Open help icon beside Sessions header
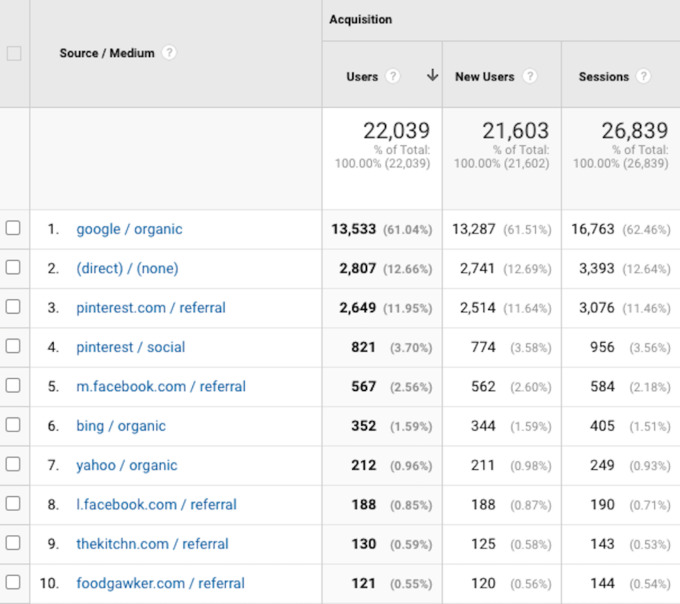 [x=644, y=76]
